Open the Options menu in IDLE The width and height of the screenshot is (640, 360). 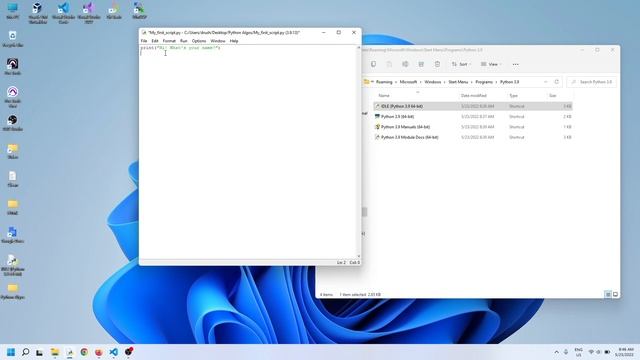(x=199, y=41)
